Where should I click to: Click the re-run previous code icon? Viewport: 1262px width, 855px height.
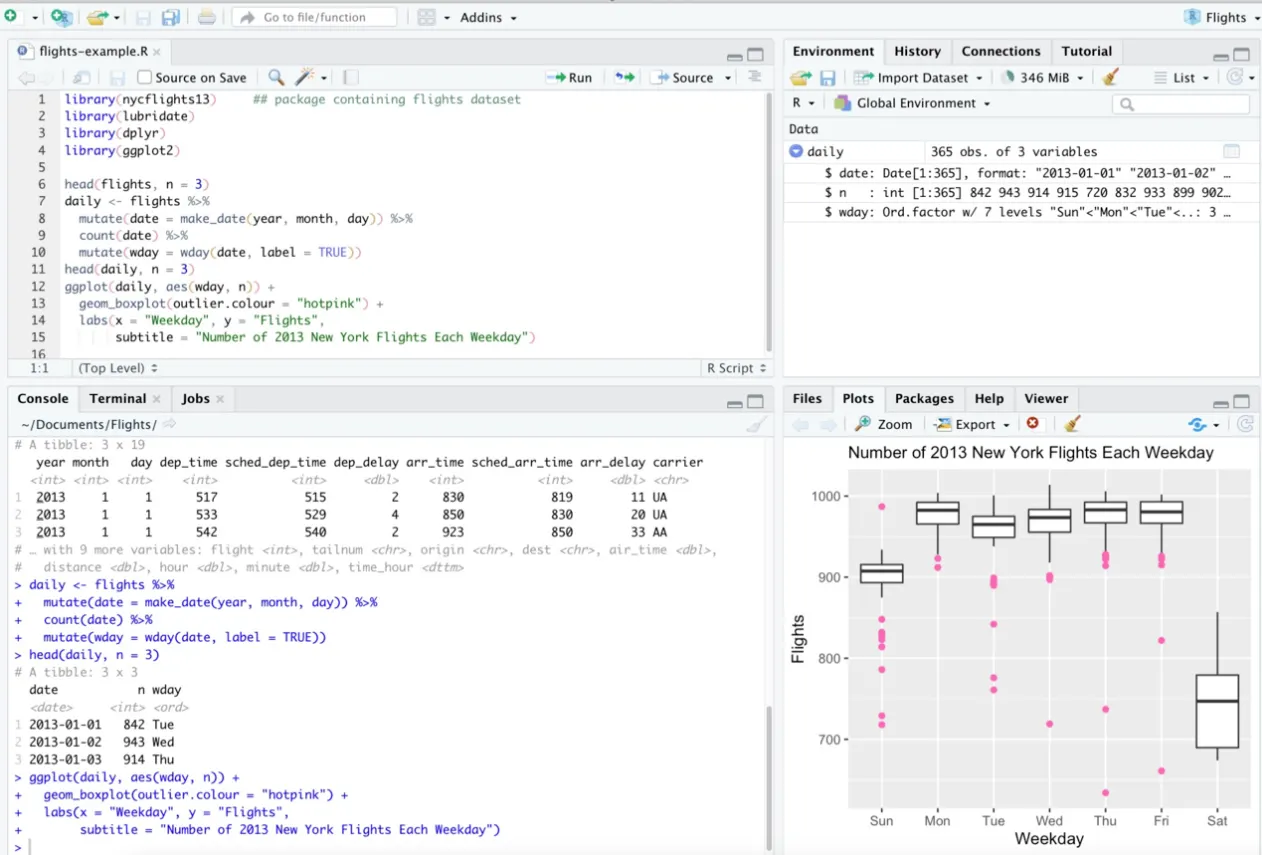pyautogui.click(x=624, y=77)
